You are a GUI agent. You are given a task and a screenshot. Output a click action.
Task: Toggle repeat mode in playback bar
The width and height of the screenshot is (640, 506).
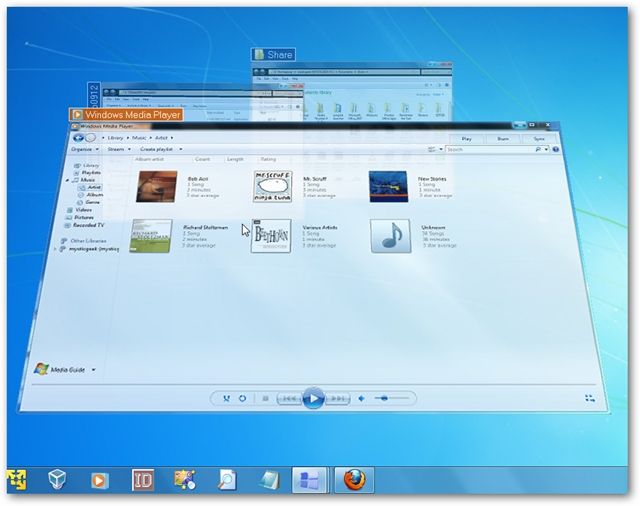(242, 398)
